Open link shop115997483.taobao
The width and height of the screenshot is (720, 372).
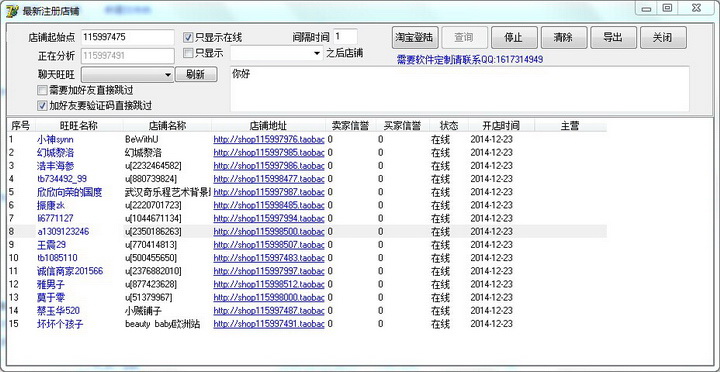pyautogui.click(x=269, y=258)
